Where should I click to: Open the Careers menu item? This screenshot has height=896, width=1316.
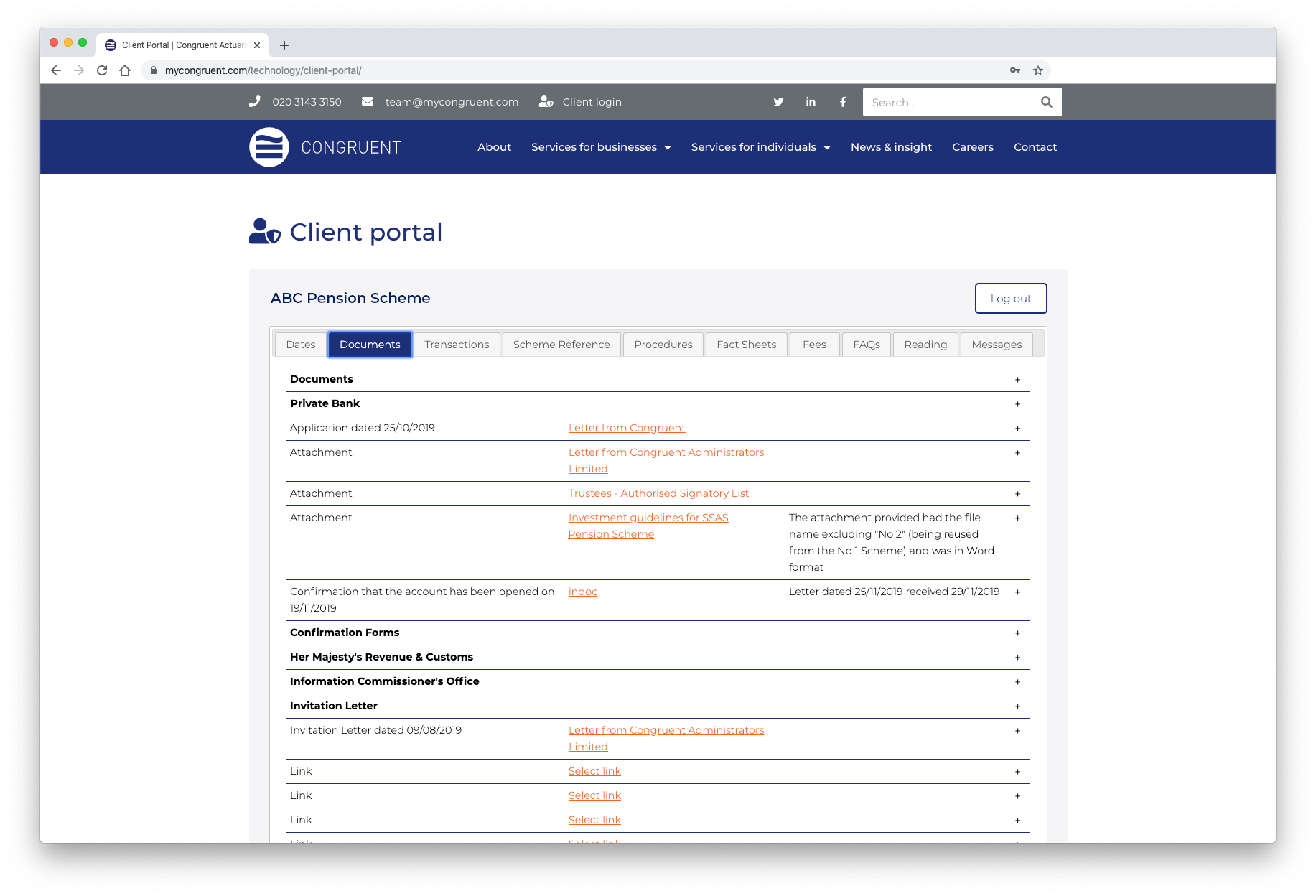pos(972,147)
